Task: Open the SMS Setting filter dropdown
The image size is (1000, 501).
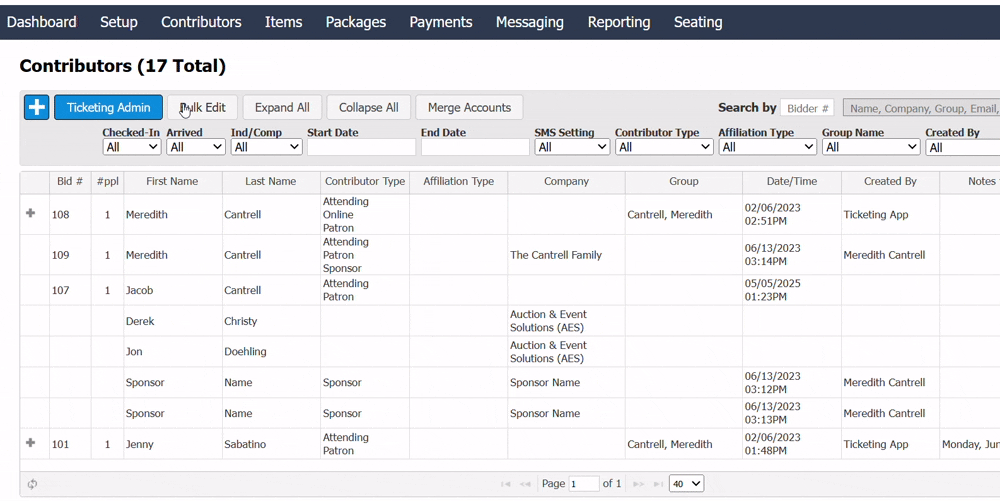Action: (x=572, y=147)
